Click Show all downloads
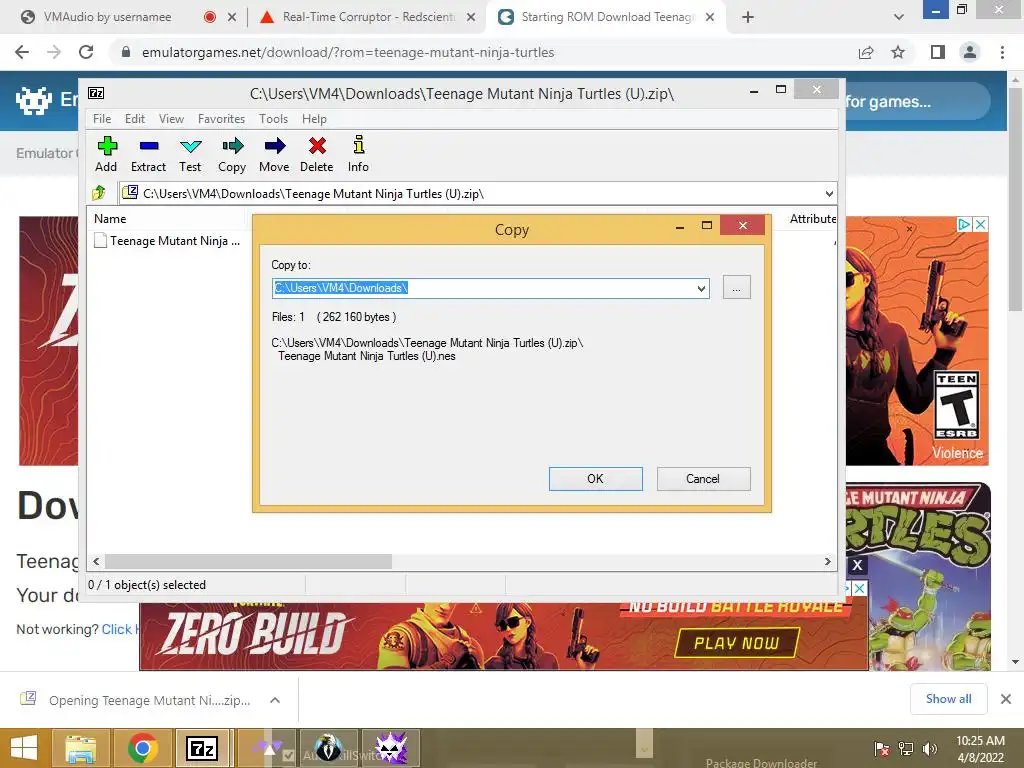Viewport: 1024px width, 768px height. tap(948, 699)
